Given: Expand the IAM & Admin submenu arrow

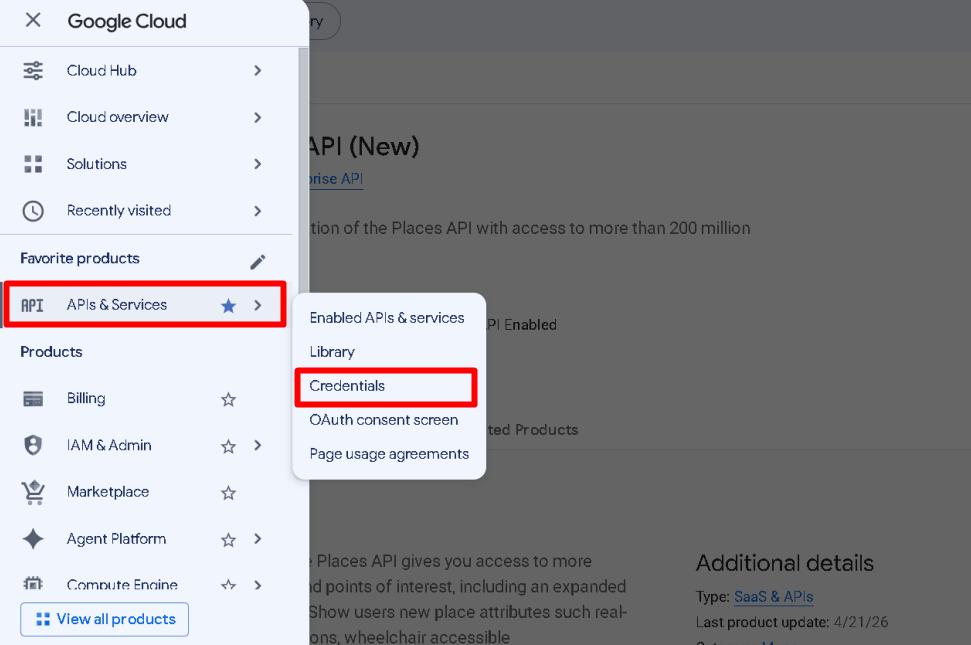Looking at the screenshot, I should [x=258, y=445].
